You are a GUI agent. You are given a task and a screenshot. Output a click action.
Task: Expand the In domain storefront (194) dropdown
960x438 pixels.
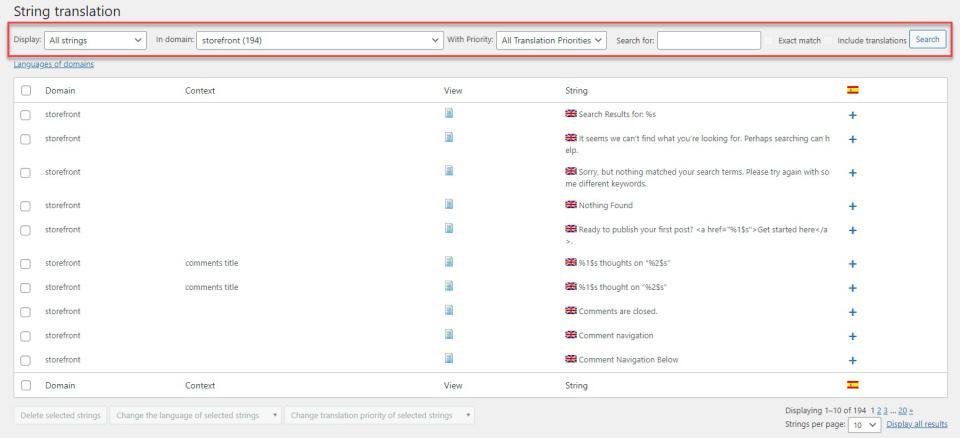319,41
